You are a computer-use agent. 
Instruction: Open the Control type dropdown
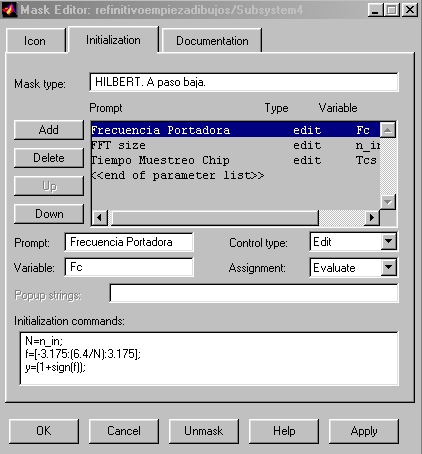click(389, 241)
